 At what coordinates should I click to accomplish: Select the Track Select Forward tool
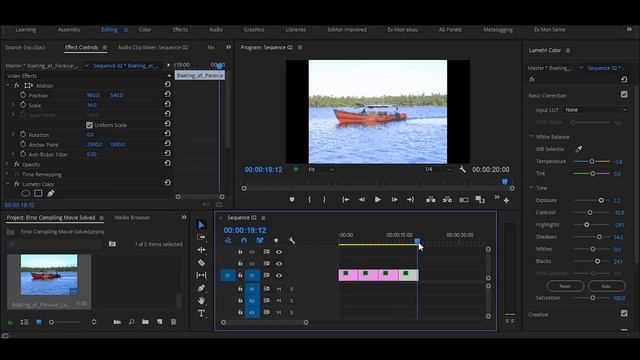[201, 237]
